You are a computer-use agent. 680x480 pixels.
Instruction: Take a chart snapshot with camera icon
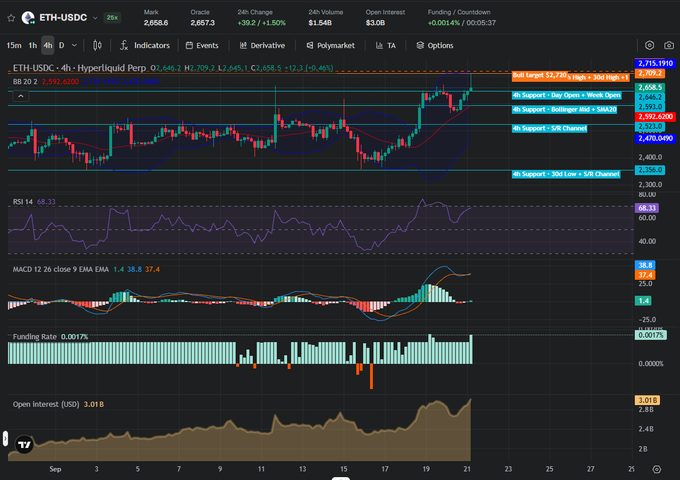tap(669, 45)
